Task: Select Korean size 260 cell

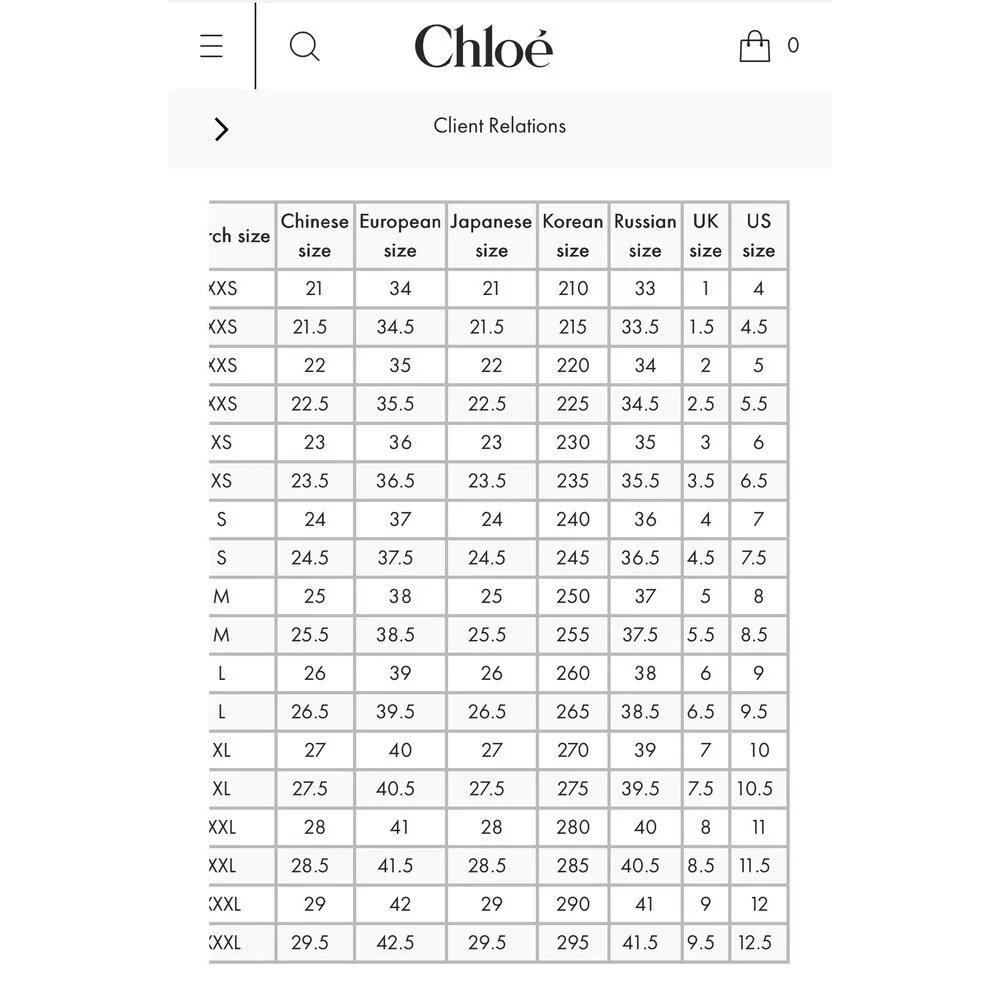Action: tap(573, 673)
